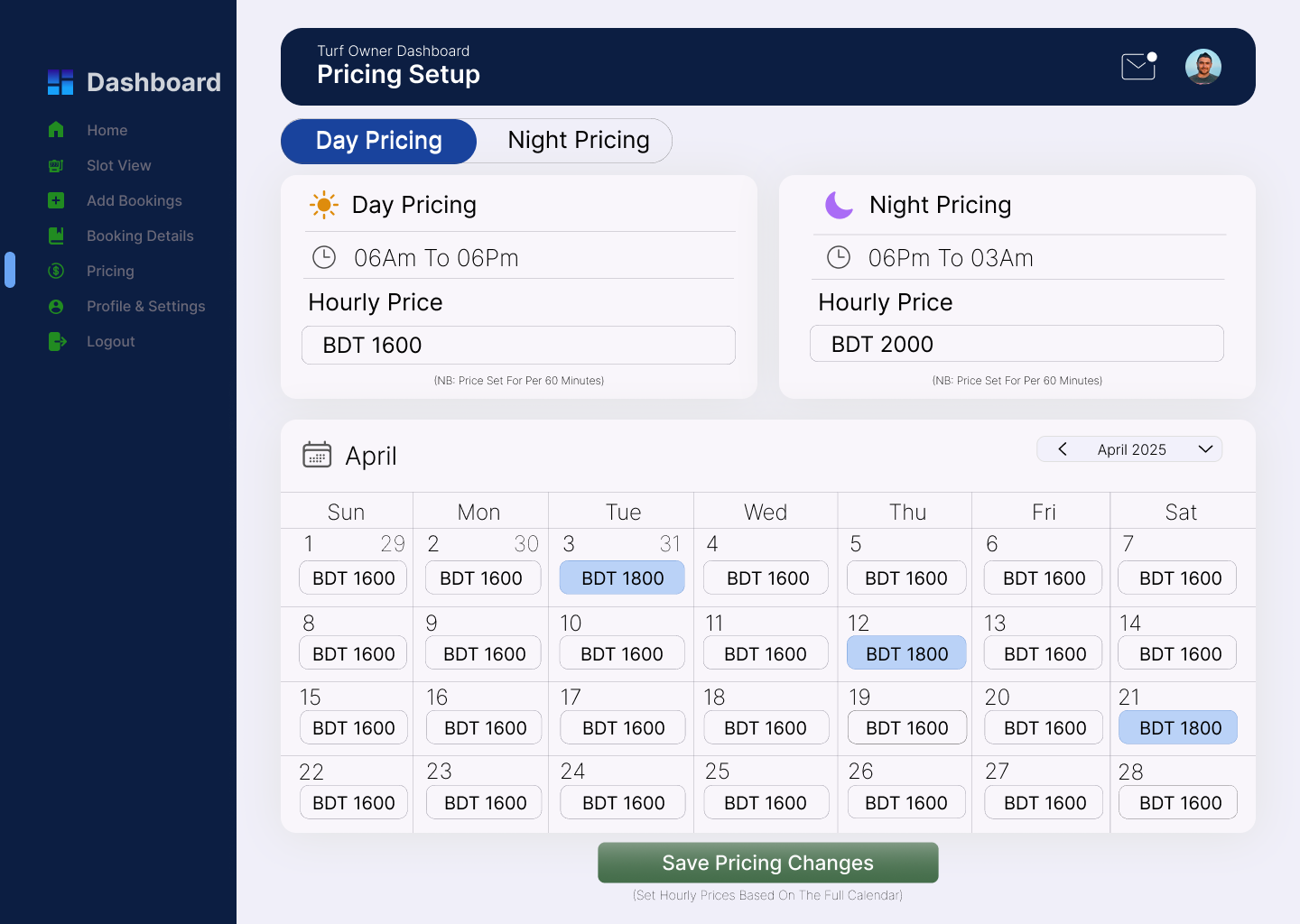Toggle the special price on April 21
Viewport: 1300px width, 924px height.
pyautogui.click(x=1177, y=727)
